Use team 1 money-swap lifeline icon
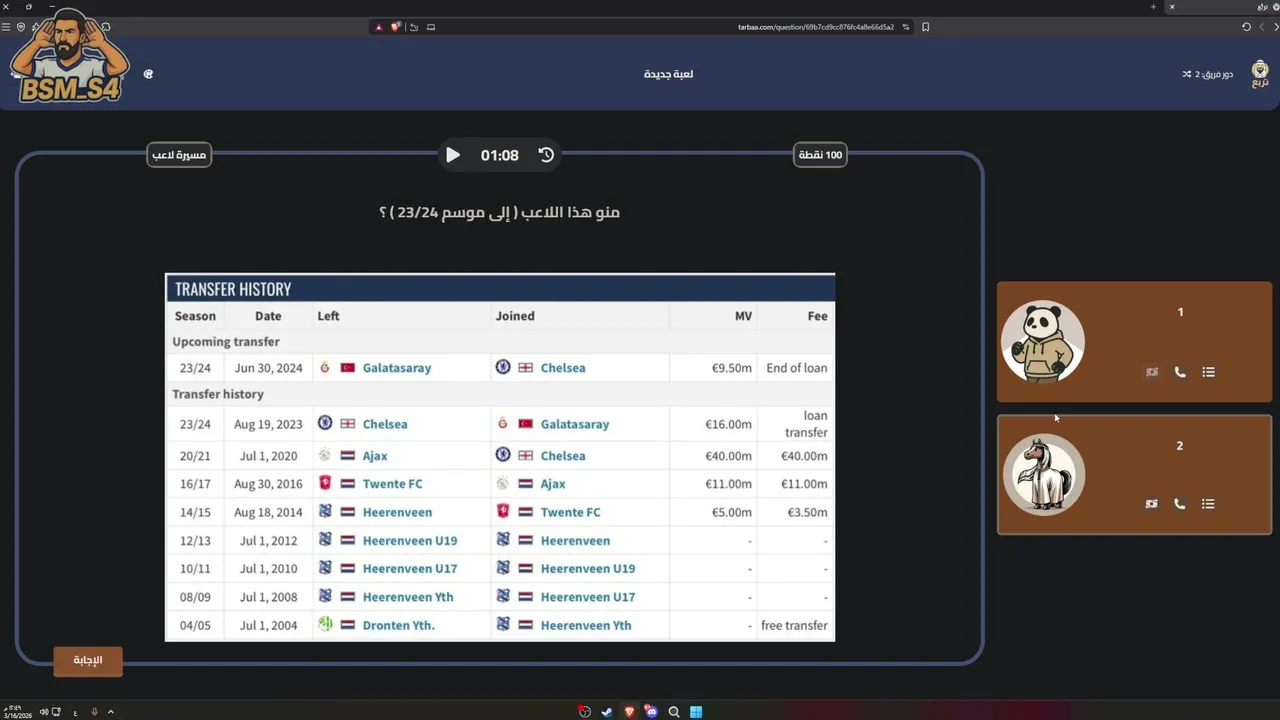 pyautogui.click(x=1152, y=372)
